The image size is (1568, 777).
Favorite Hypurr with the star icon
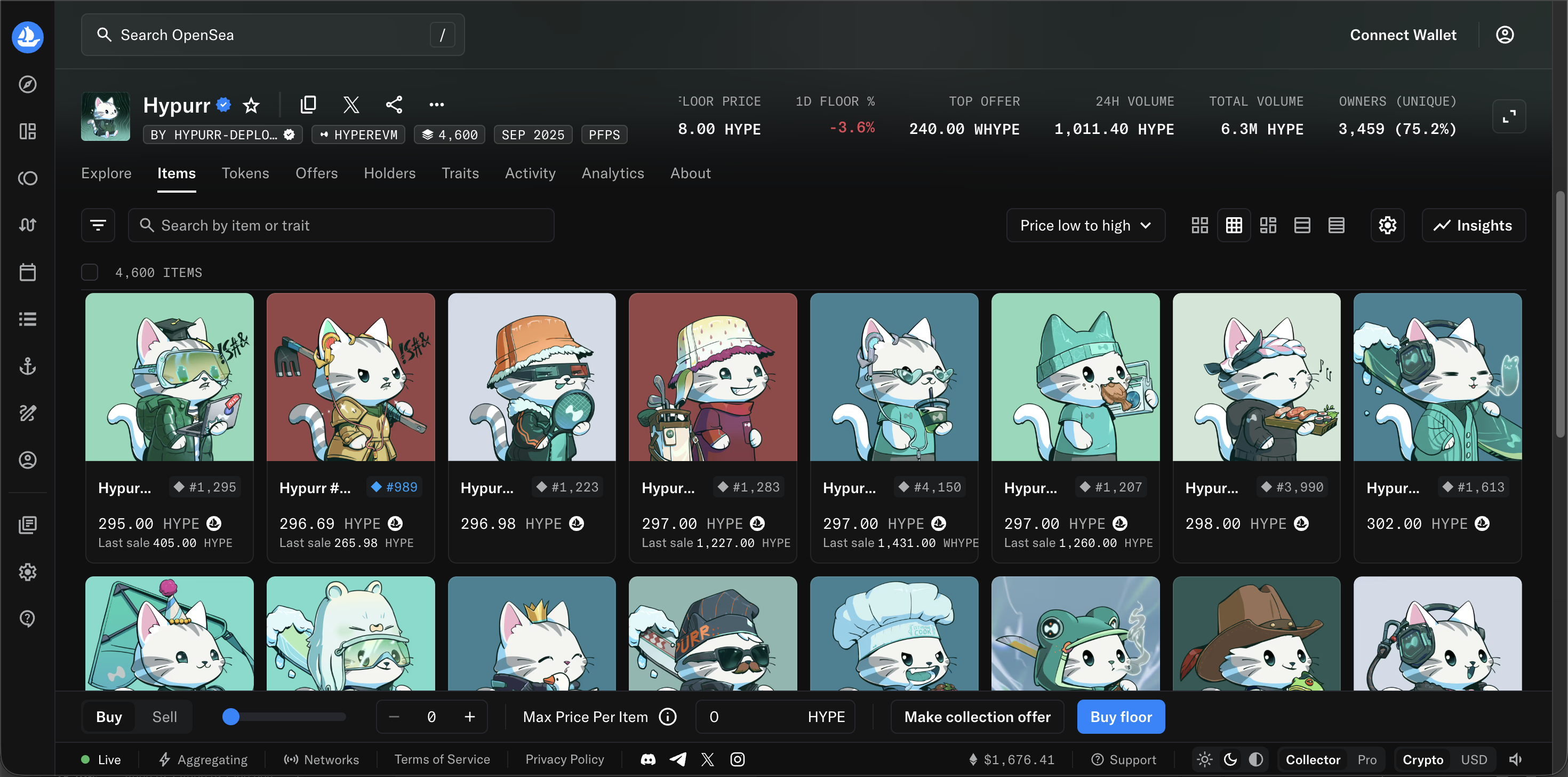251,105
